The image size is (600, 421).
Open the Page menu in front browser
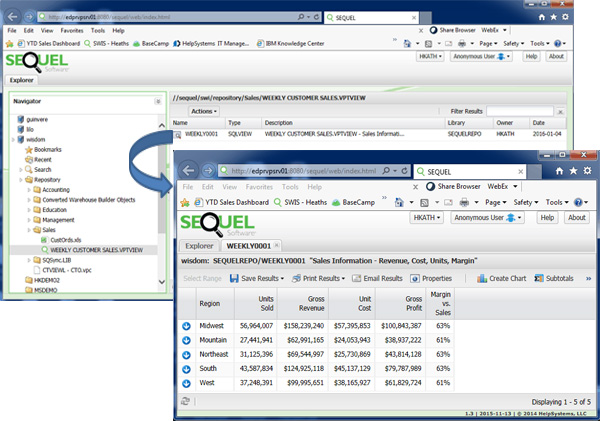click(496, 202)
